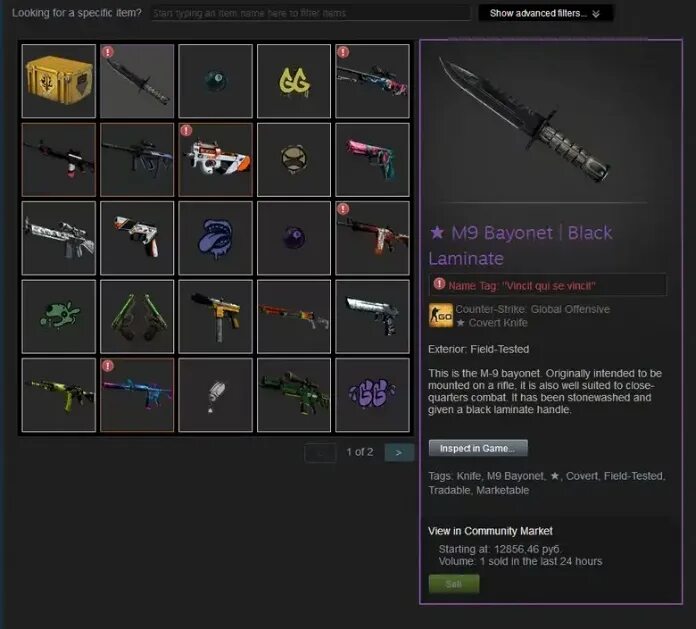Select the pink Desert Eagle skin
This screenshot has height=629, width=696.
[372, 159]
